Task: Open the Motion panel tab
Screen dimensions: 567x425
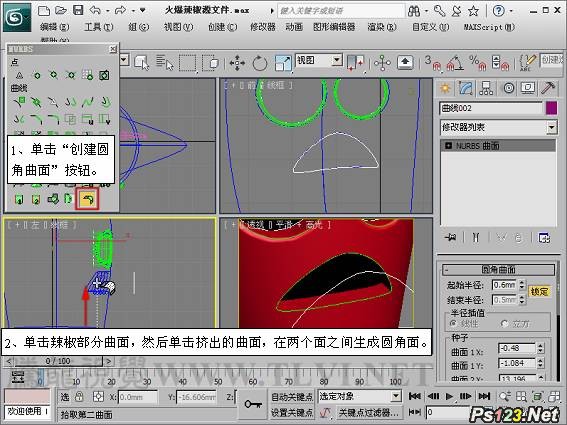Action: (508, 88)
